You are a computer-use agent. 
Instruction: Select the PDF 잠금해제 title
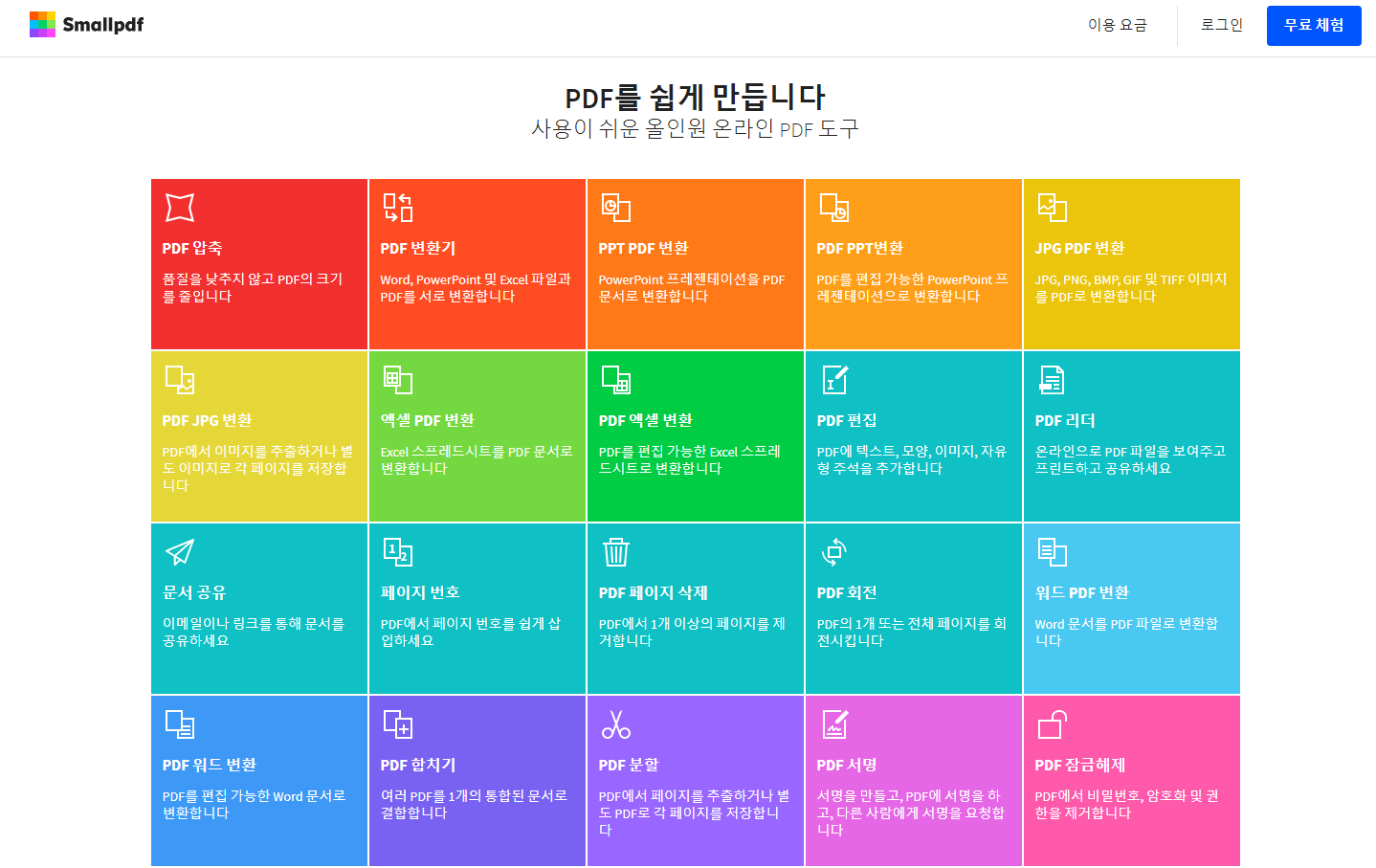[x=1080, y=766]
